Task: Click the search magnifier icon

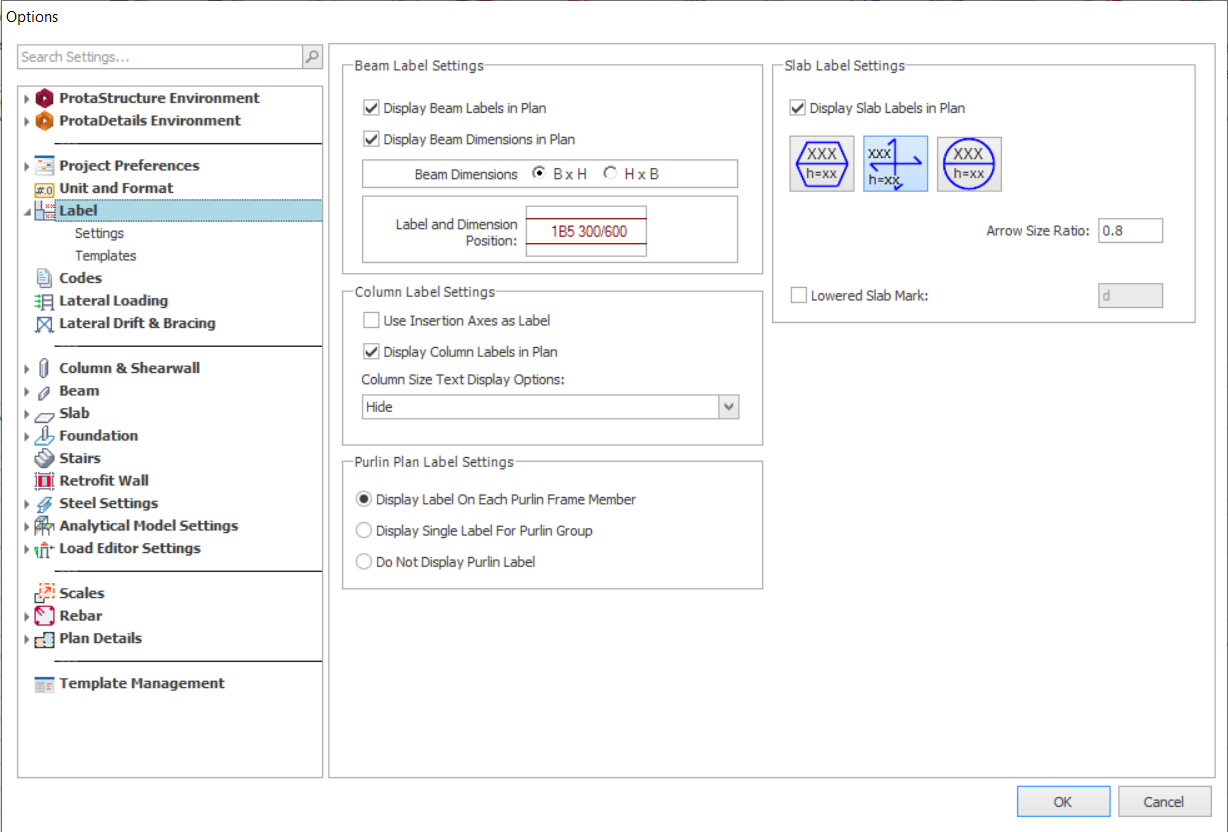Action: [x=312, y=57]
